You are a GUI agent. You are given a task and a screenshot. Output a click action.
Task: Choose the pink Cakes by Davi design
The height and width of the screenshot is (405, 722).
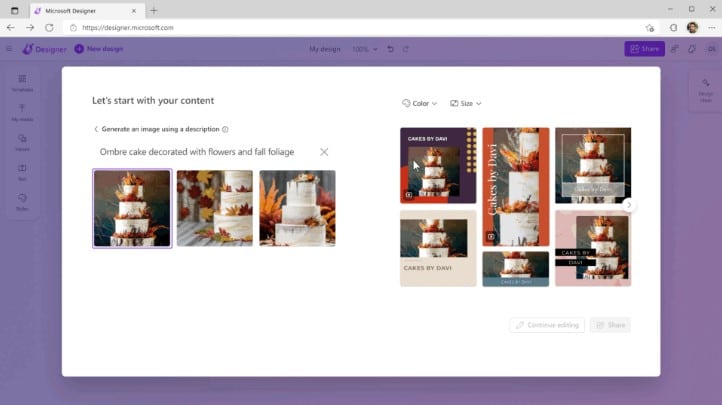click(x=593, y=248)
